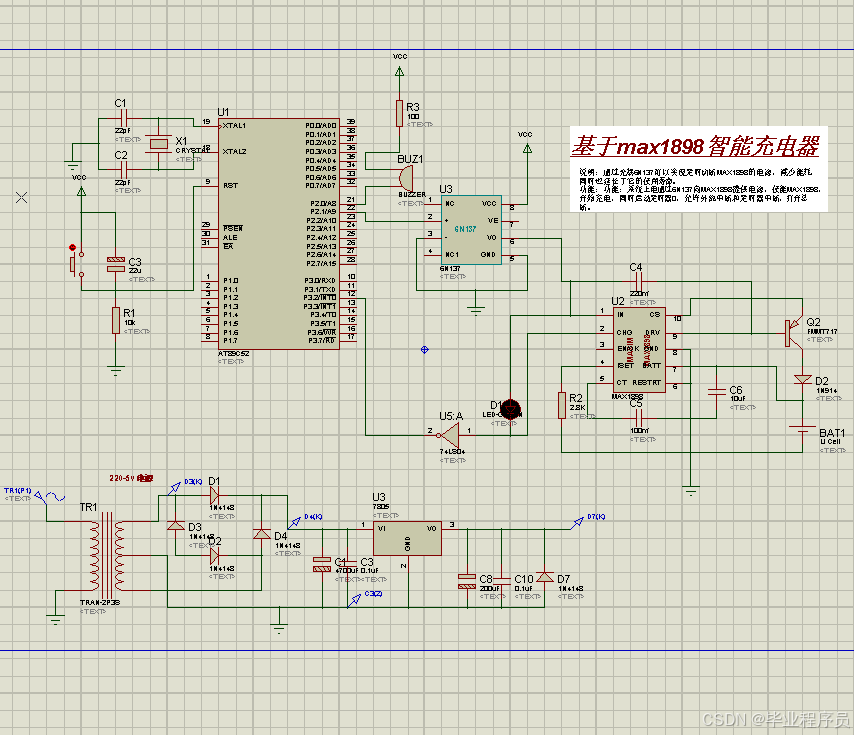854x735 pixels.
Task: Click capacitor C5 100nF below MAX1898
Action: pos(639,418)
